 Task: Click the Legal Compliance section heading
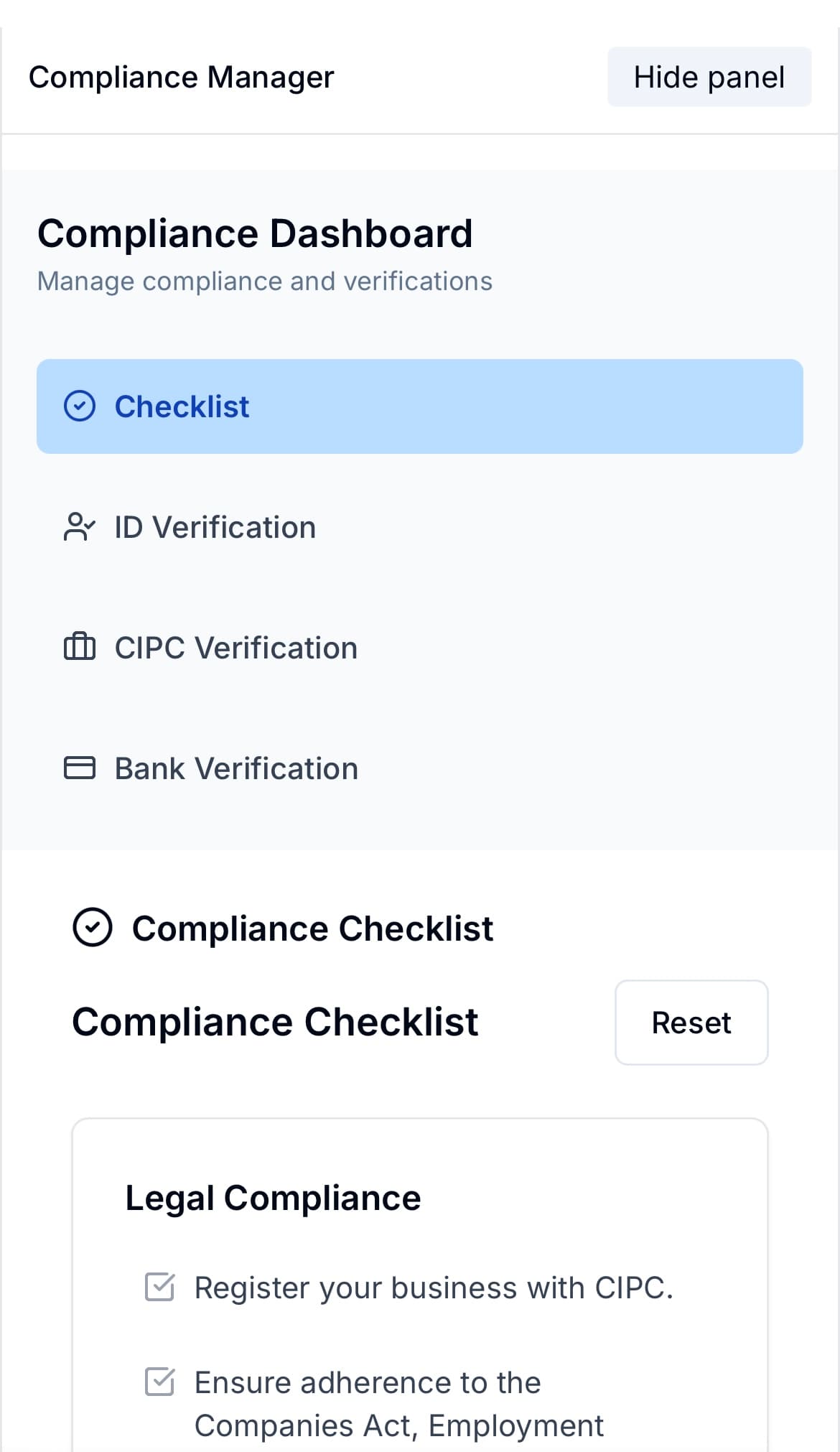[274, 1197]
